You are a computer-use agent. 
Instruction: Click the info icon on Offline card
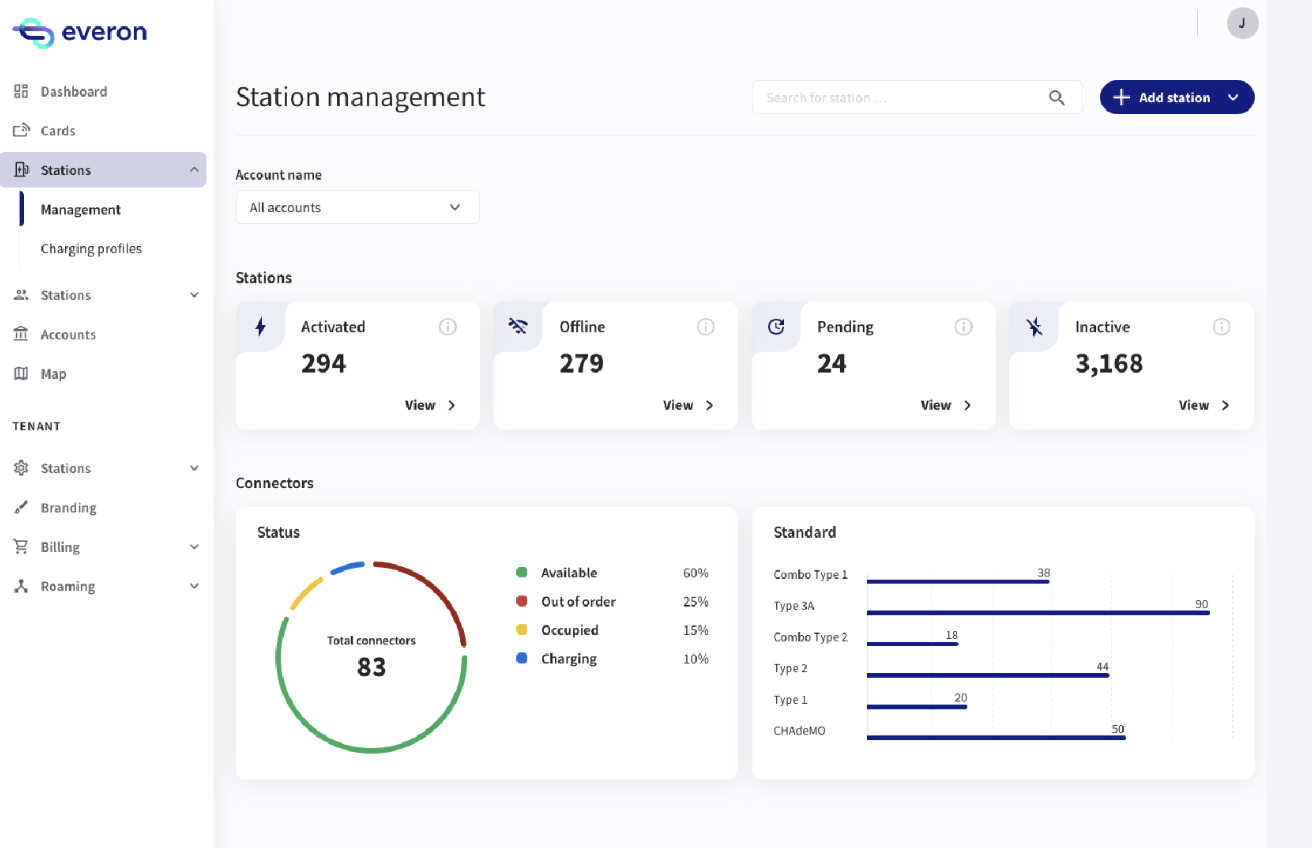coord(706,326)
